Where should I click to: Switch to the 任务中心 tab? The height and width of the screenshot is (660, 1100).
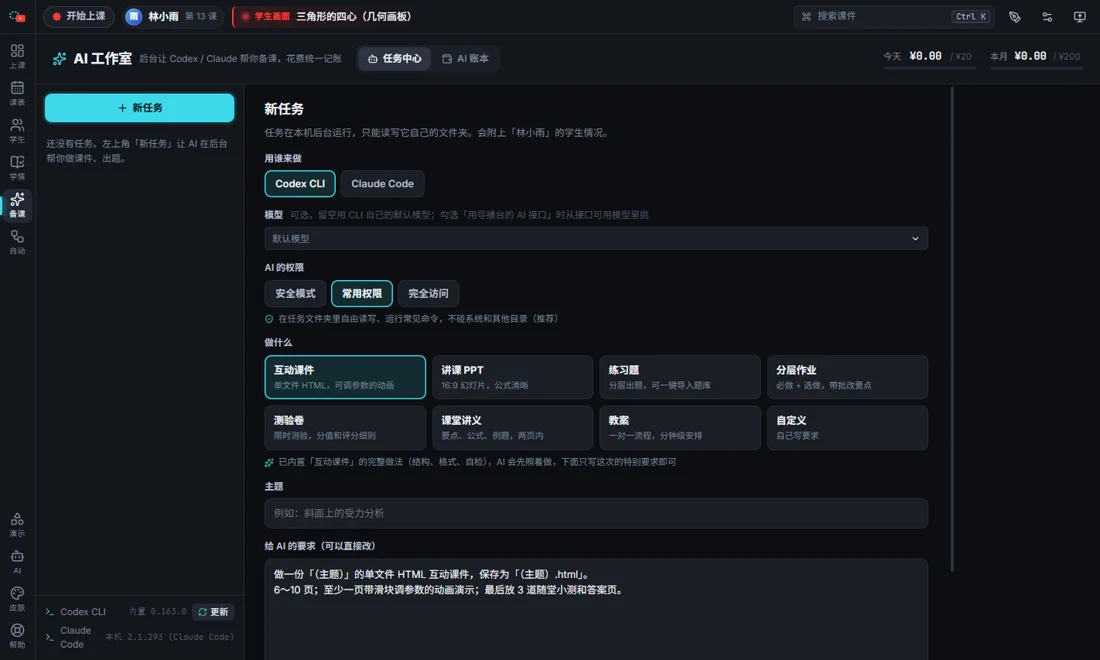[395, 58]
